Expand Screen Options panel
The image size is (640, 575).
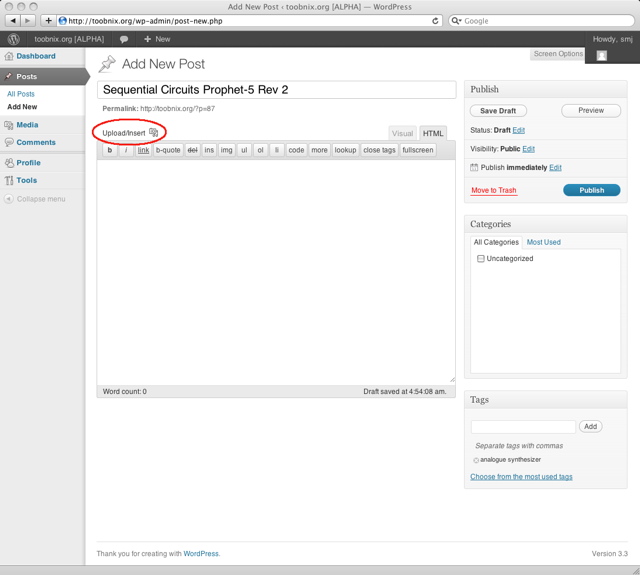[558, 54]
